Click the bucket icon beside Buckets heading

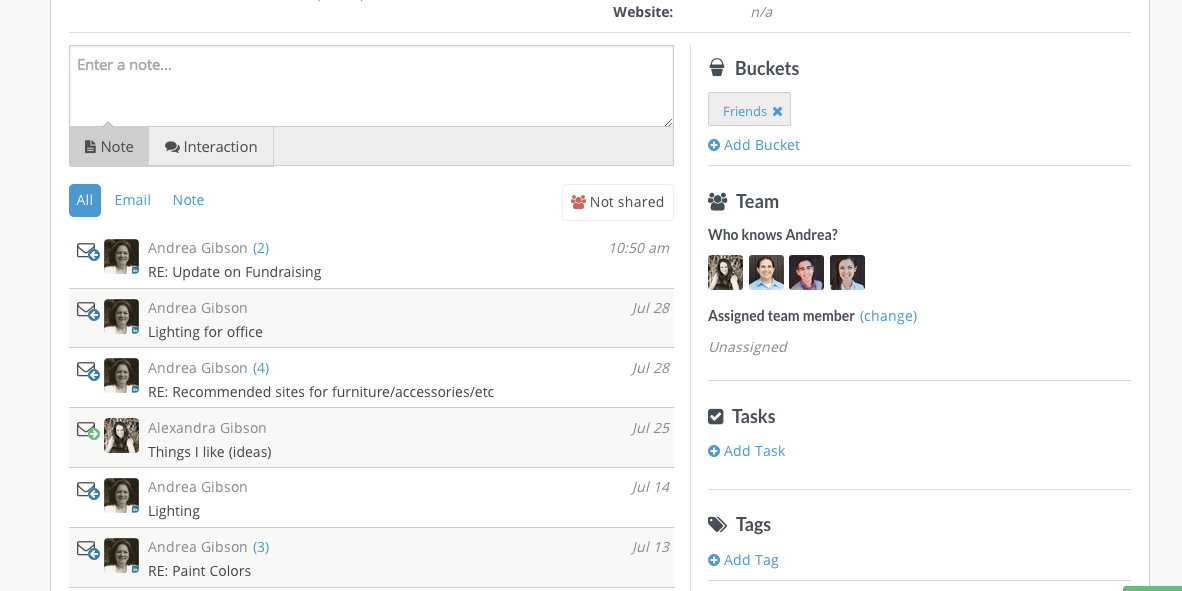pos(717,68)
